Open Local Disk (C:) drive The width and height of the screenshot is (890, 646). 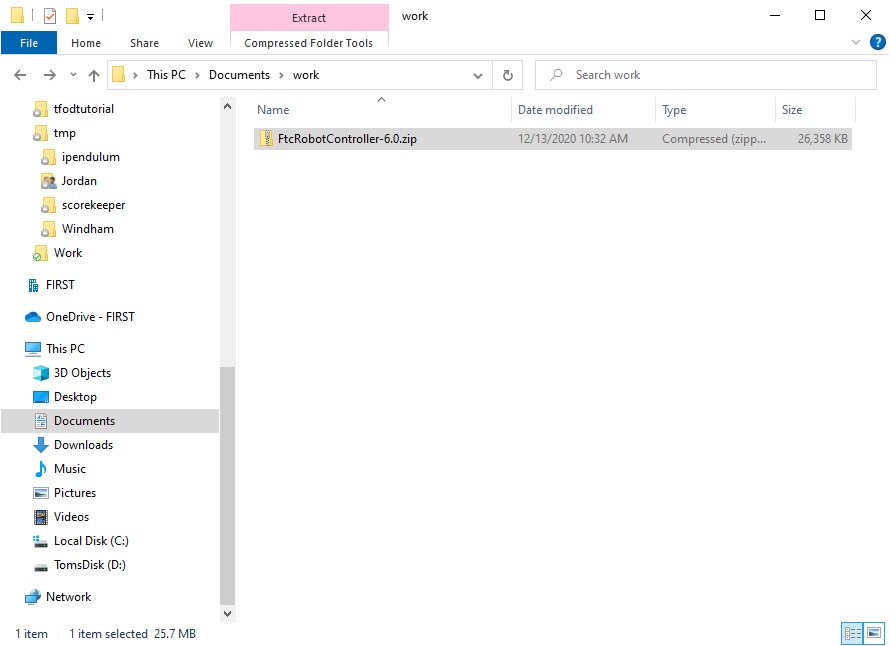click(x=91, y=541)
